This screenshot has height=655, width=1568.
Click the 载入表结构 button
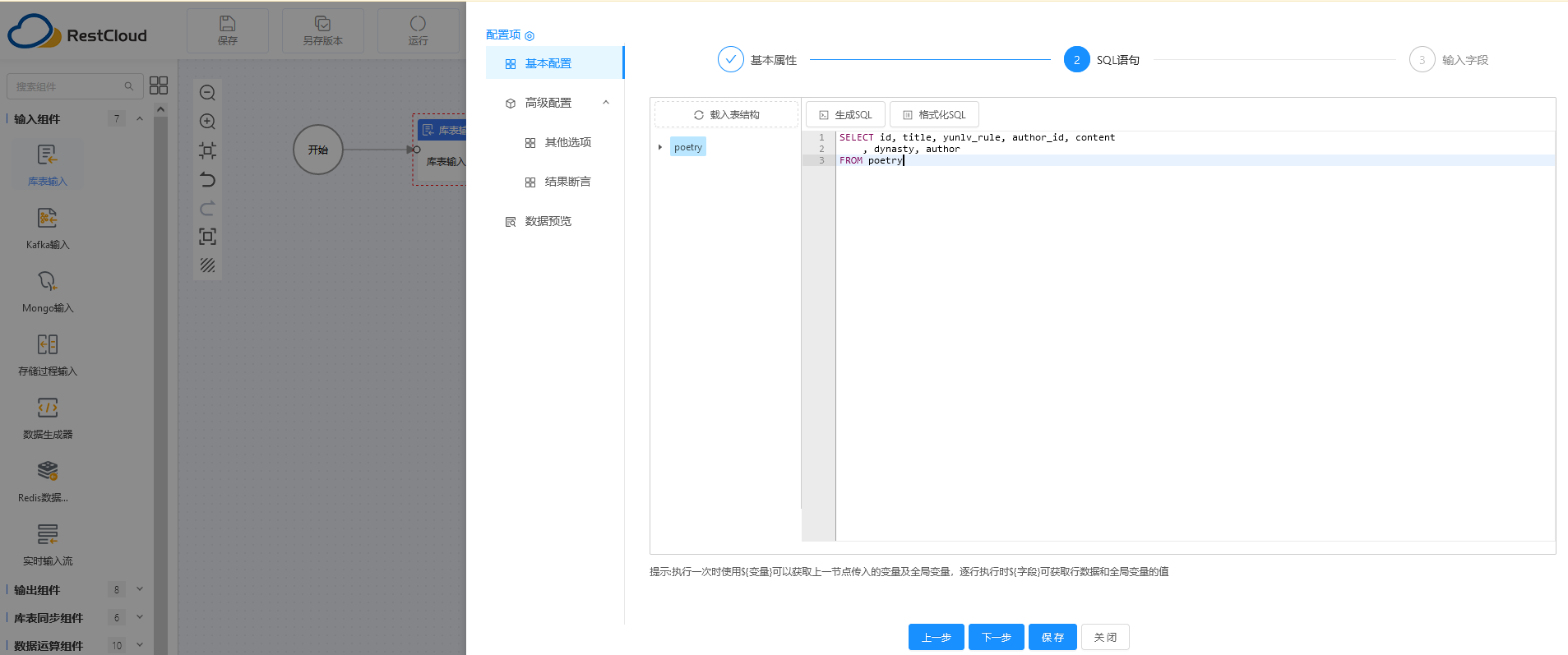[x=726, y=114]
